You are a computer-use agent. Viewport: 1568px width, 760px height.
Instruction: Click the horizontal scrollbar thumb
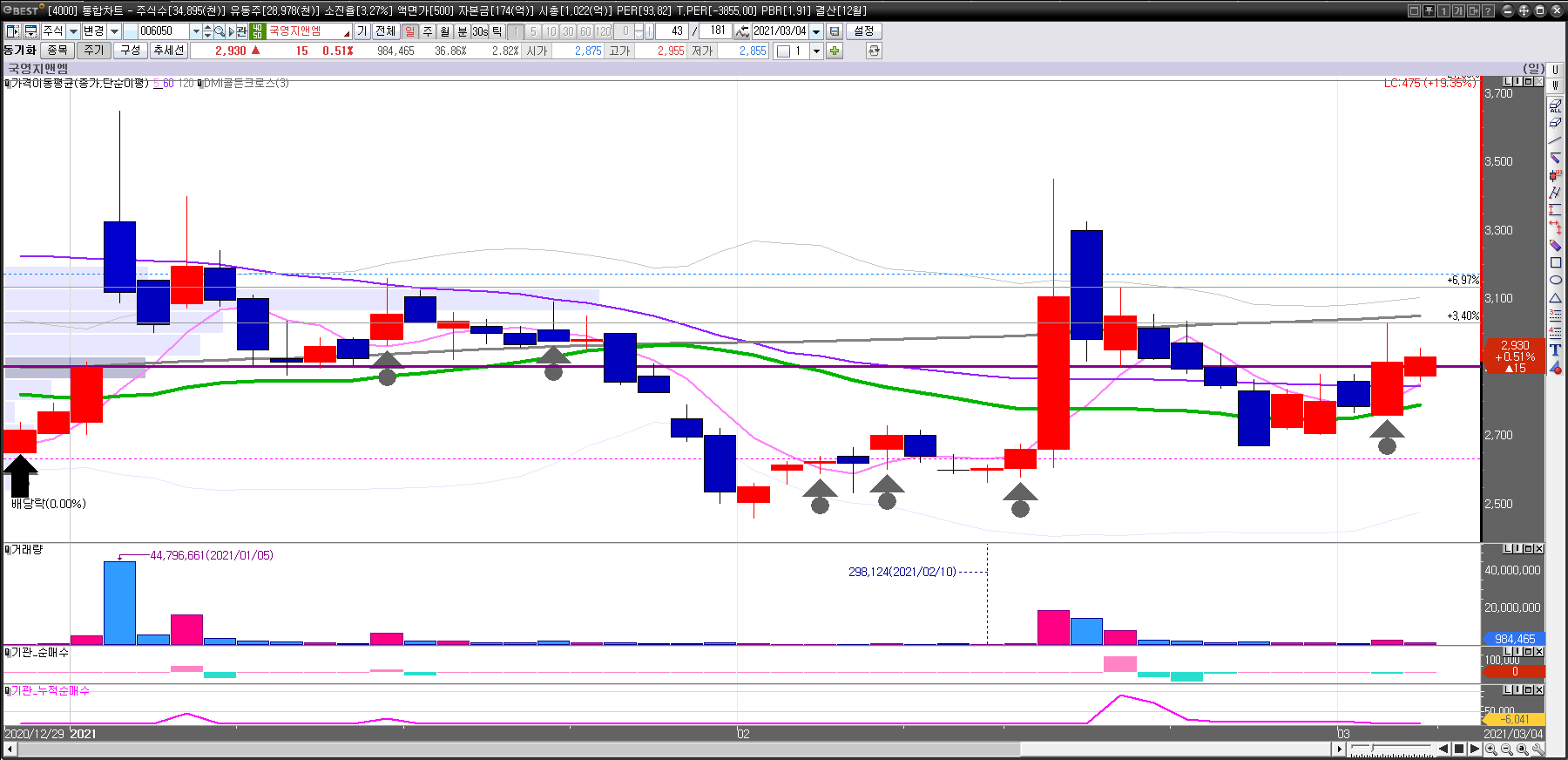coord(518,750)
